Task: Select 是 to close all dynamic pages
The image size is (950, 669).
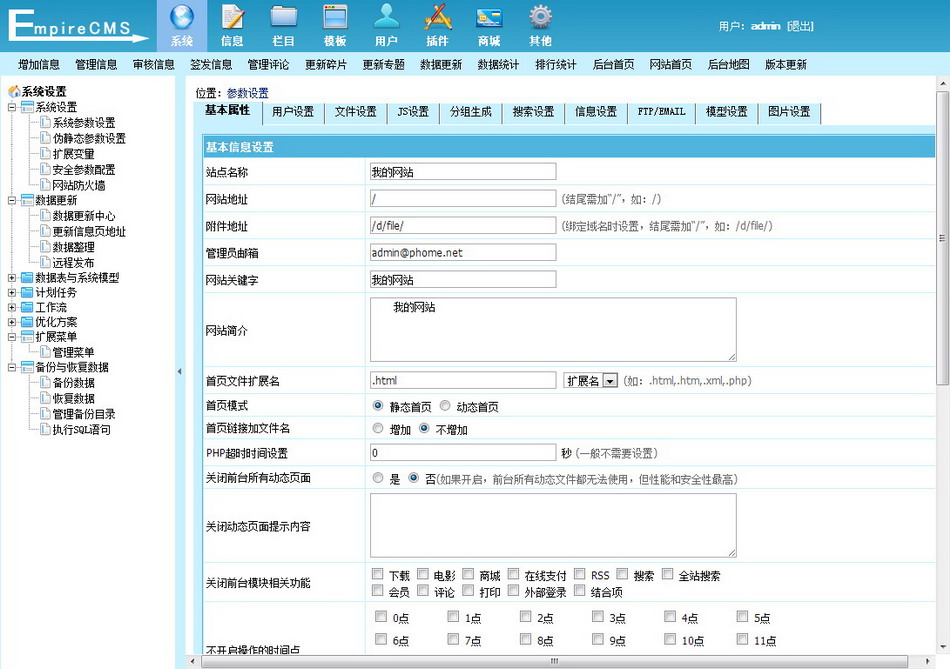Action: 378,478
